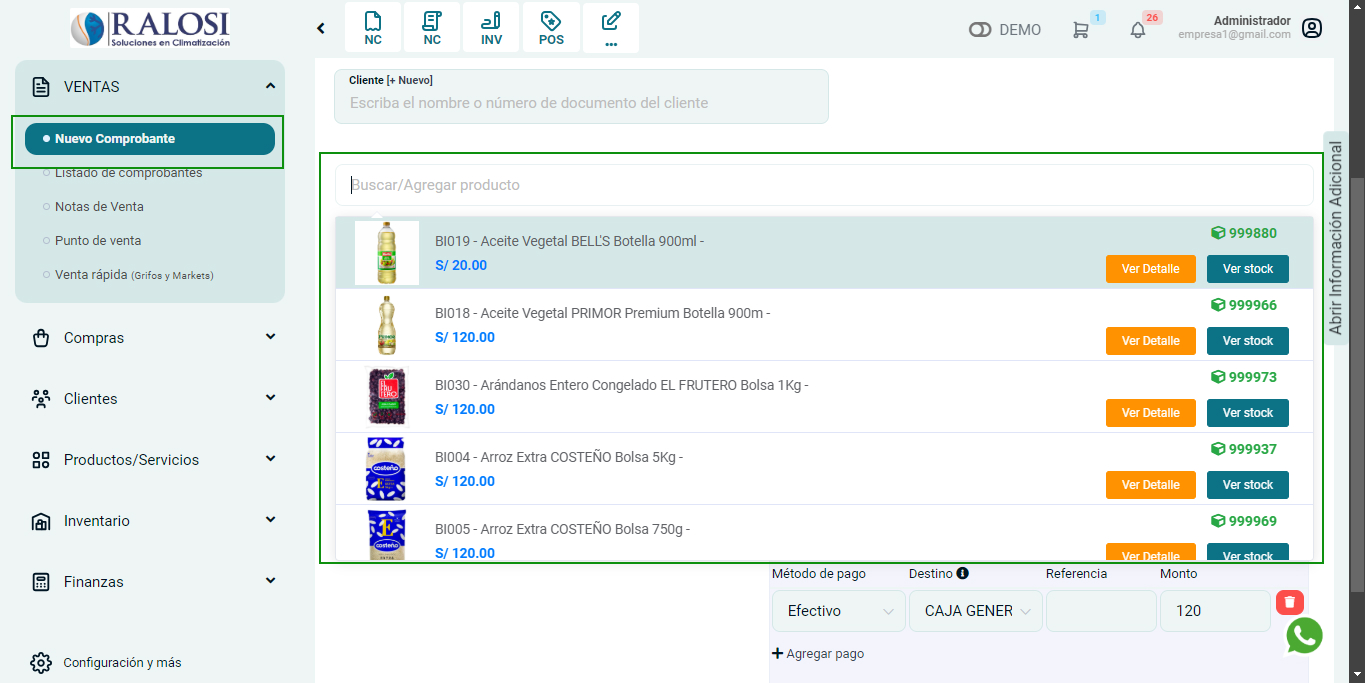Click Ver stock for Arroz COSTEÑO 5Kg

pyautogui.click(x=1247, y=485)
